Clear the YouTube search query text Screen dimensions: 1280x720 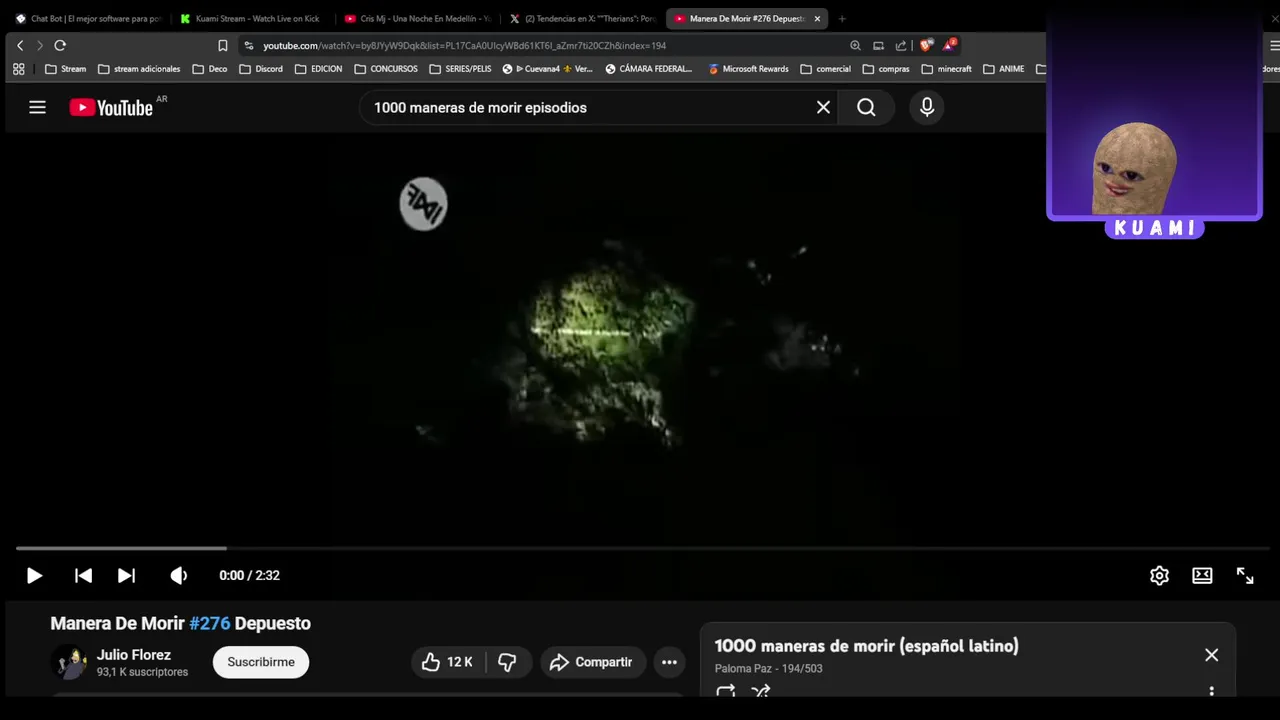(x=823, y=107)
